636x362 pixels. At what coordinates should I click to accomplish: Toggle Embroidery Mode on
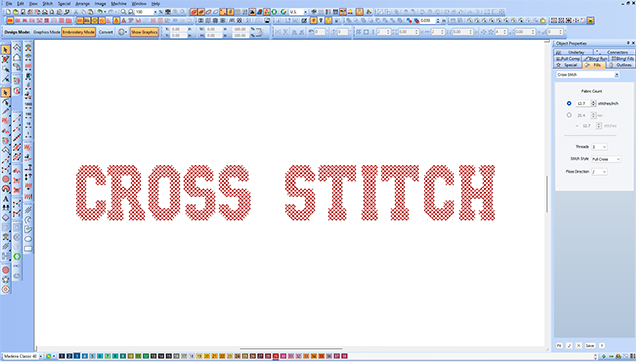(x=78, y=32)
